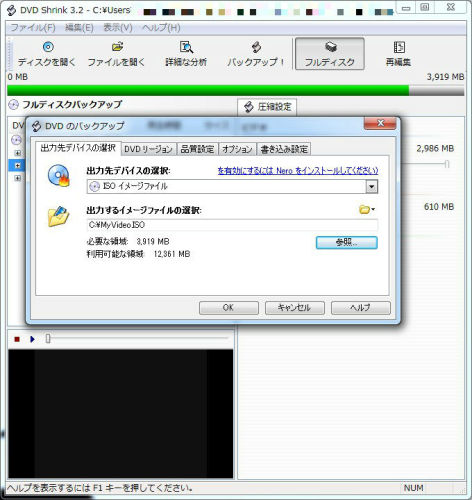The image size is (472, 500).
Task: Click the preview seek slider handle
Action: click(x=48, y=339)
